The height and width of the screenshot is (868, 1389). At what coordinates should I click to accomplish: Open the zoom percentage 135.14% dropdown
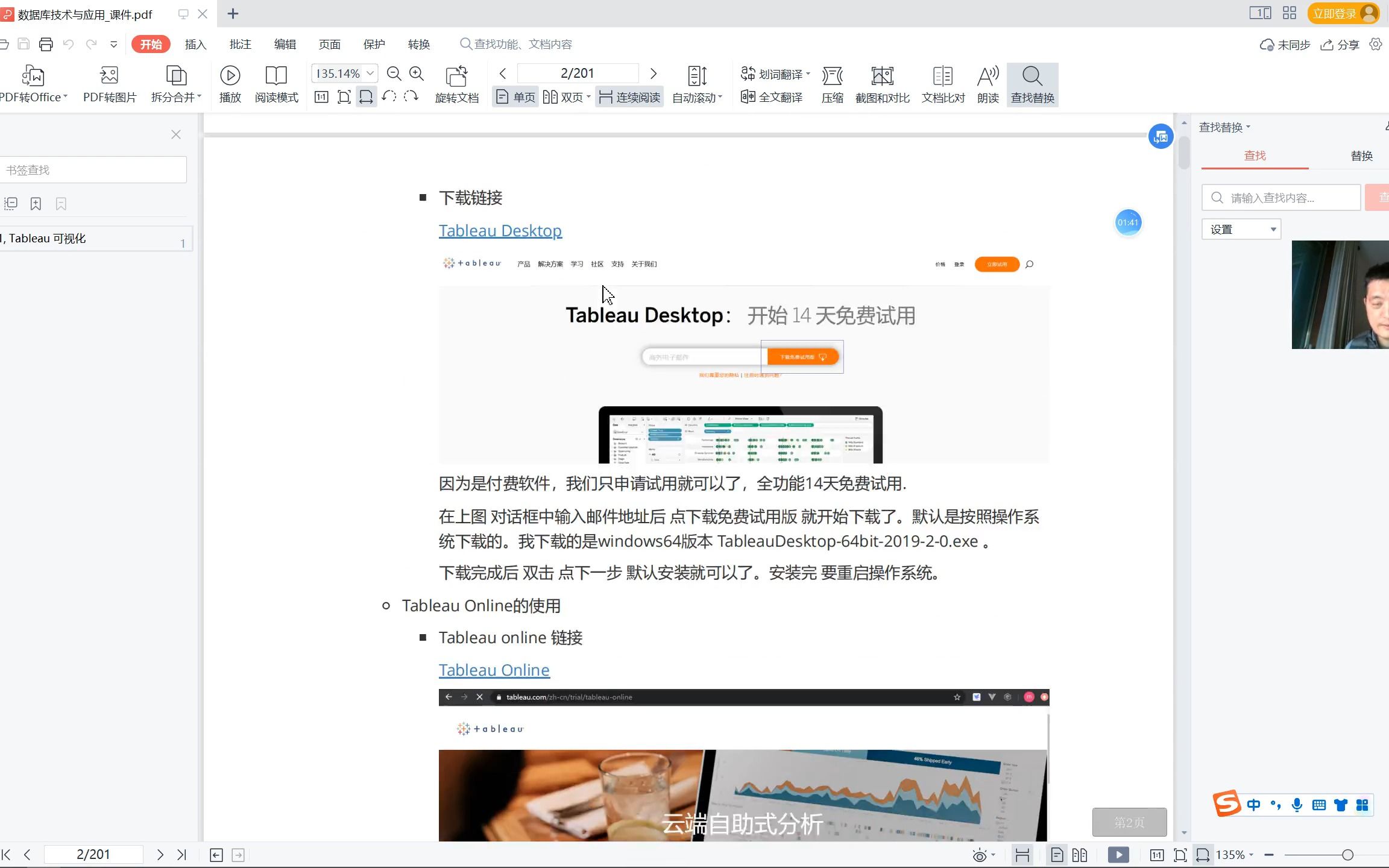point(370,74)
